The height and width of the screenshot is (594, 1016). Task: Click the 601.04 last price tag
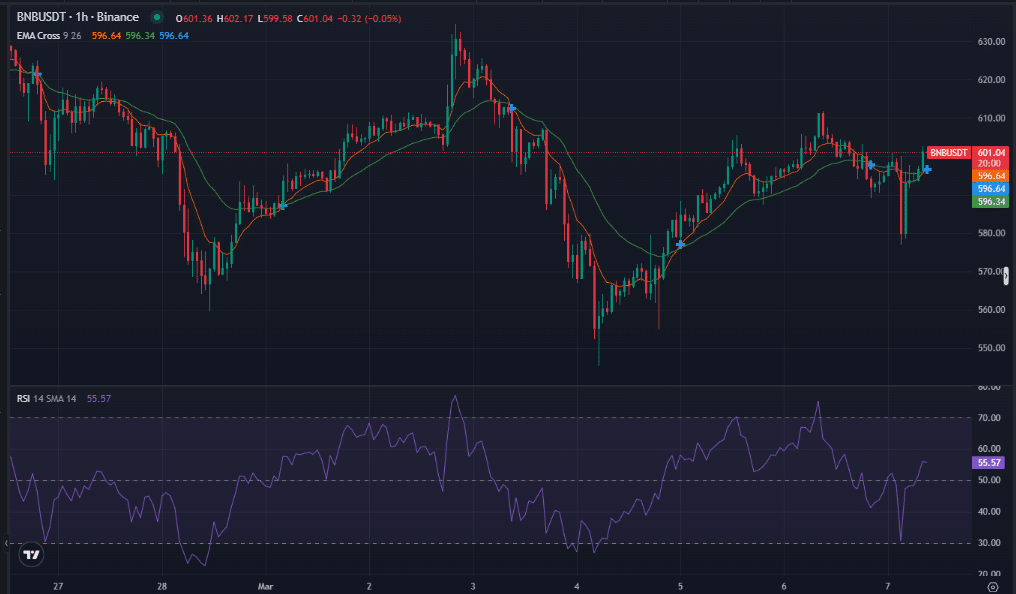pos(991,153)
